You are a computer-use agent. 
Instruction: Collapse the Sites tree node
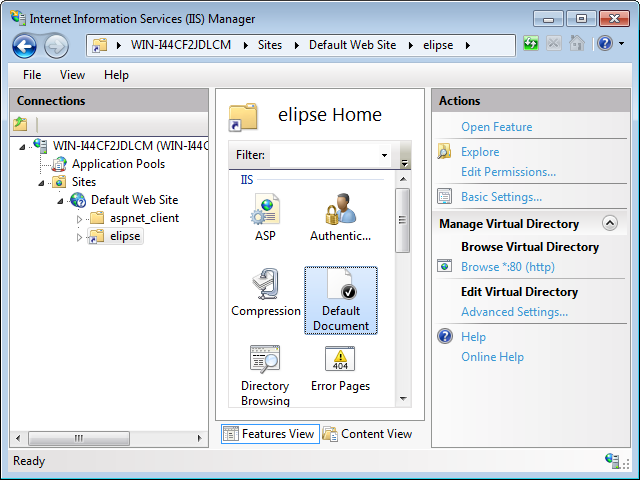[41, 182]
